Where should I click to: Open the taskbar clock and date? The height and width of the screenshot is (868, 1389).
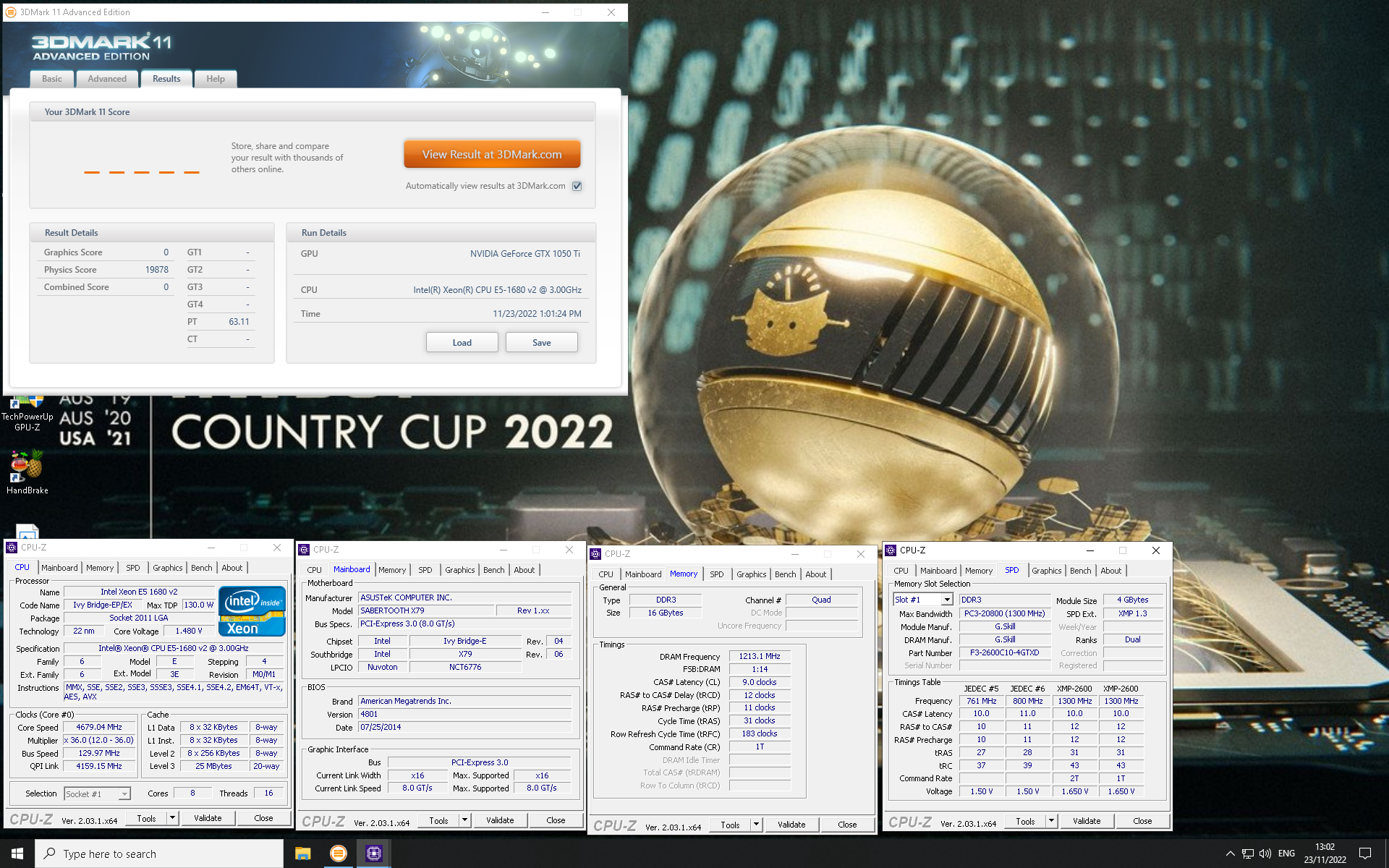tap(1325, 854)
